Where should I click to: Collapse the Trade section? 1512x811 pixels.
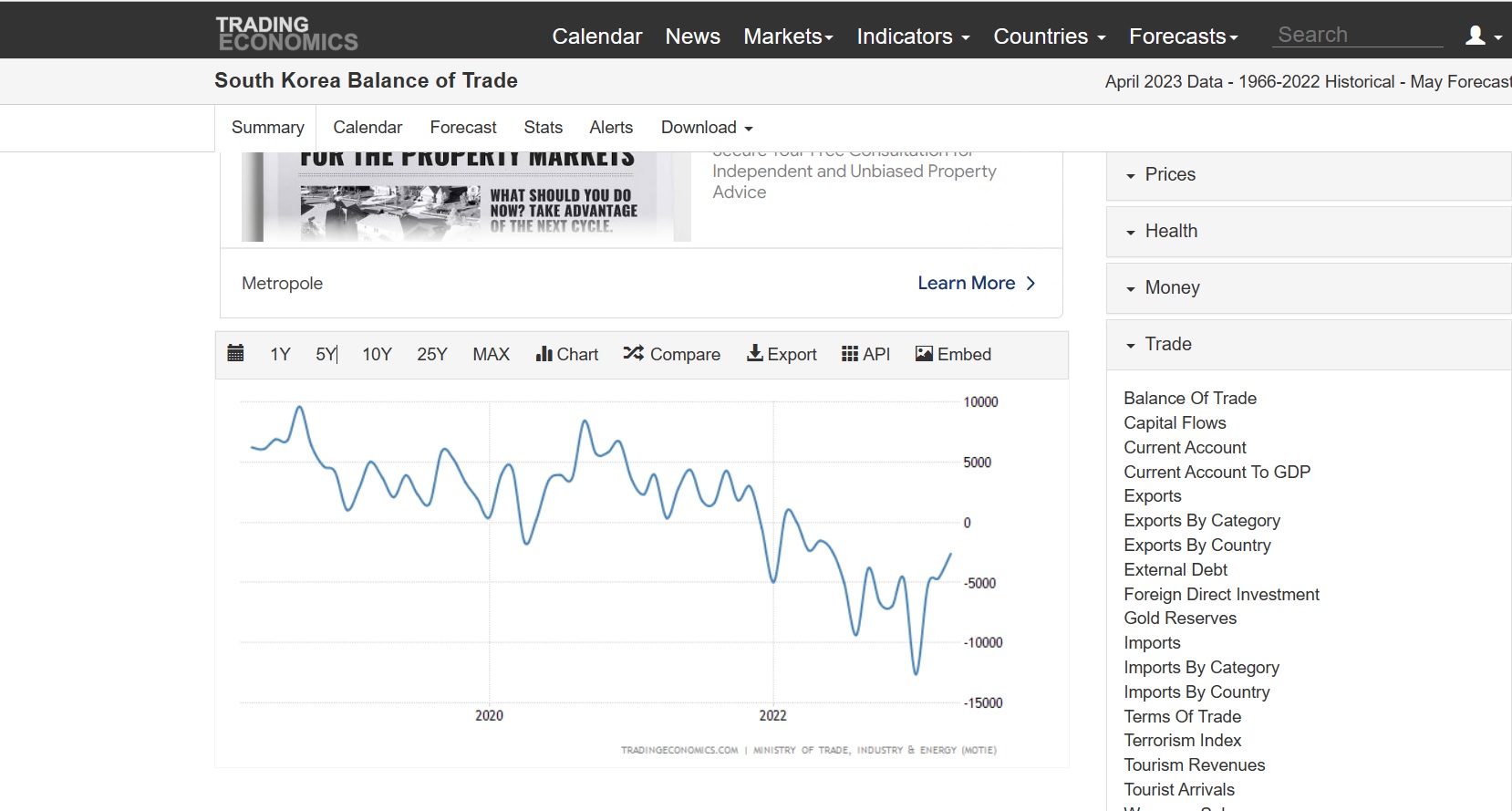(1309, 345)
